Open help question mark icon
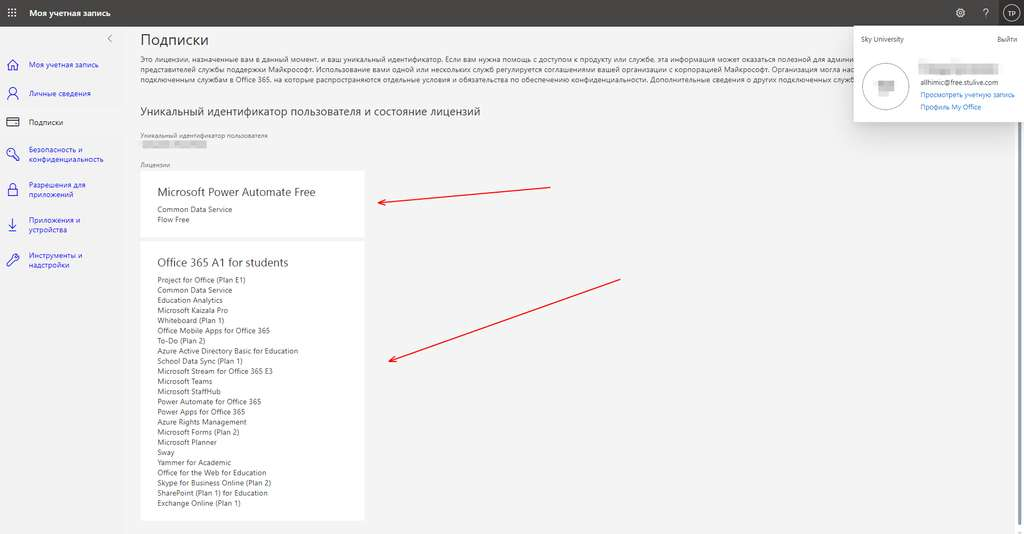Viewport: 1024px width, 534px height. (x=985, y=12)
